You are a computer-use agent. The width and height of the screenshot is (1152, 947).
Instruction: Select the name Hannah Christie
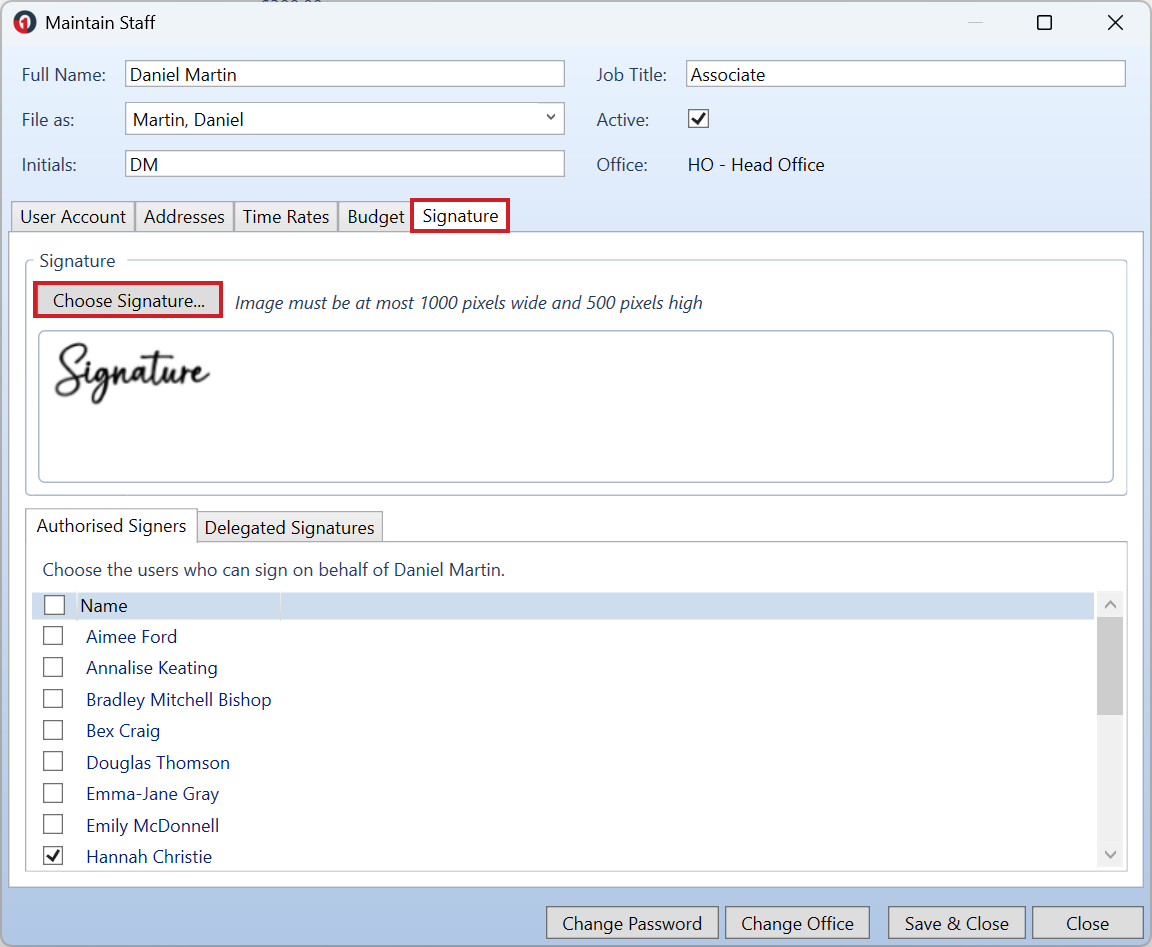pos(148,857)
